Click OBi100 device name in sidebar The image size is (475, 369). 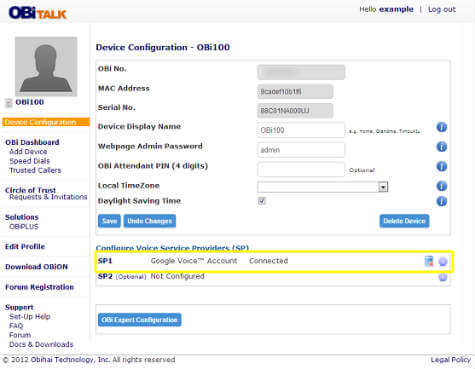pos(30,102)
